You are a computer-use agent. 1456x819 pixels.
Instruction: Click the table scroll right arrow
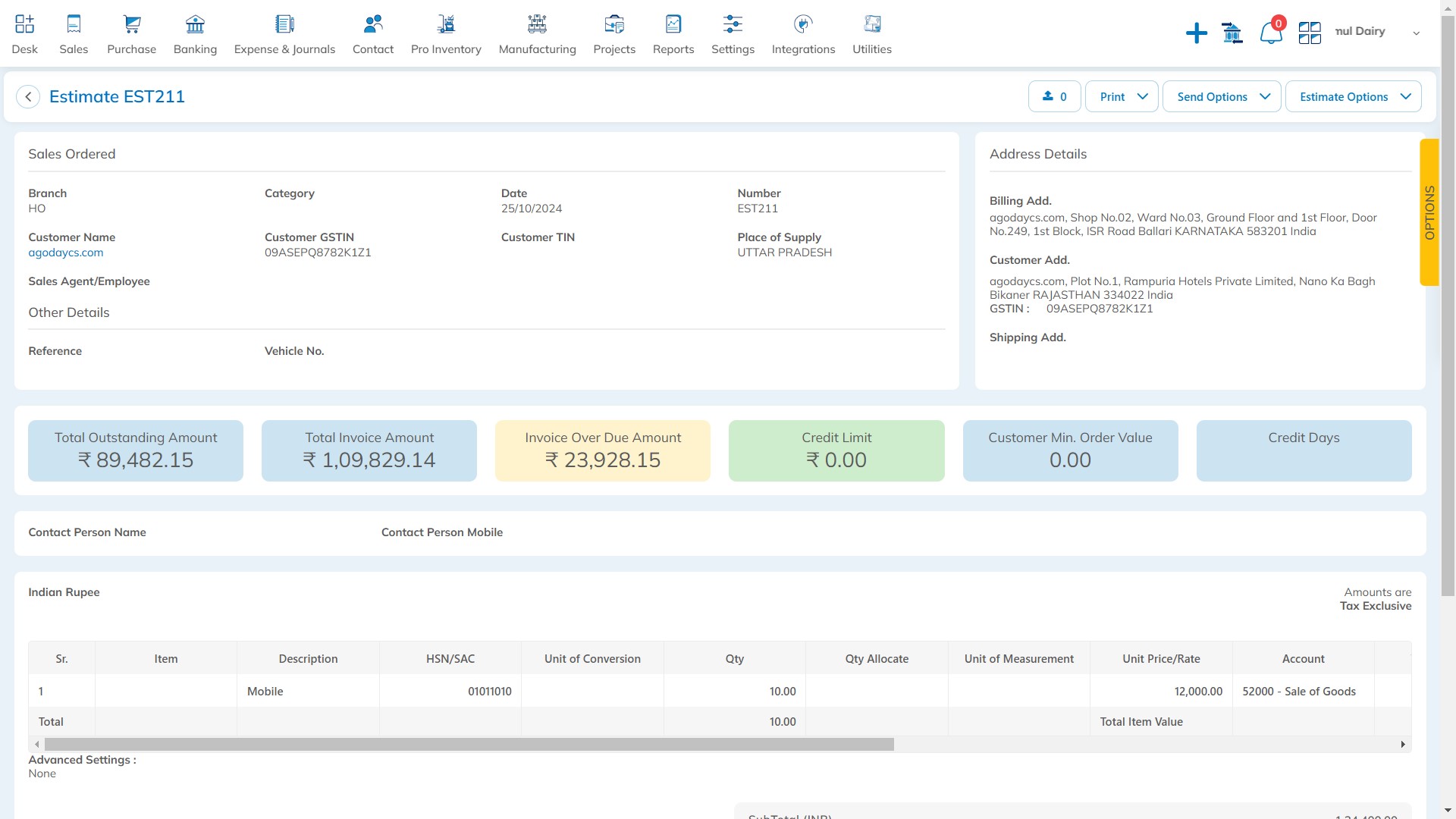click(x=1403, y=745)
